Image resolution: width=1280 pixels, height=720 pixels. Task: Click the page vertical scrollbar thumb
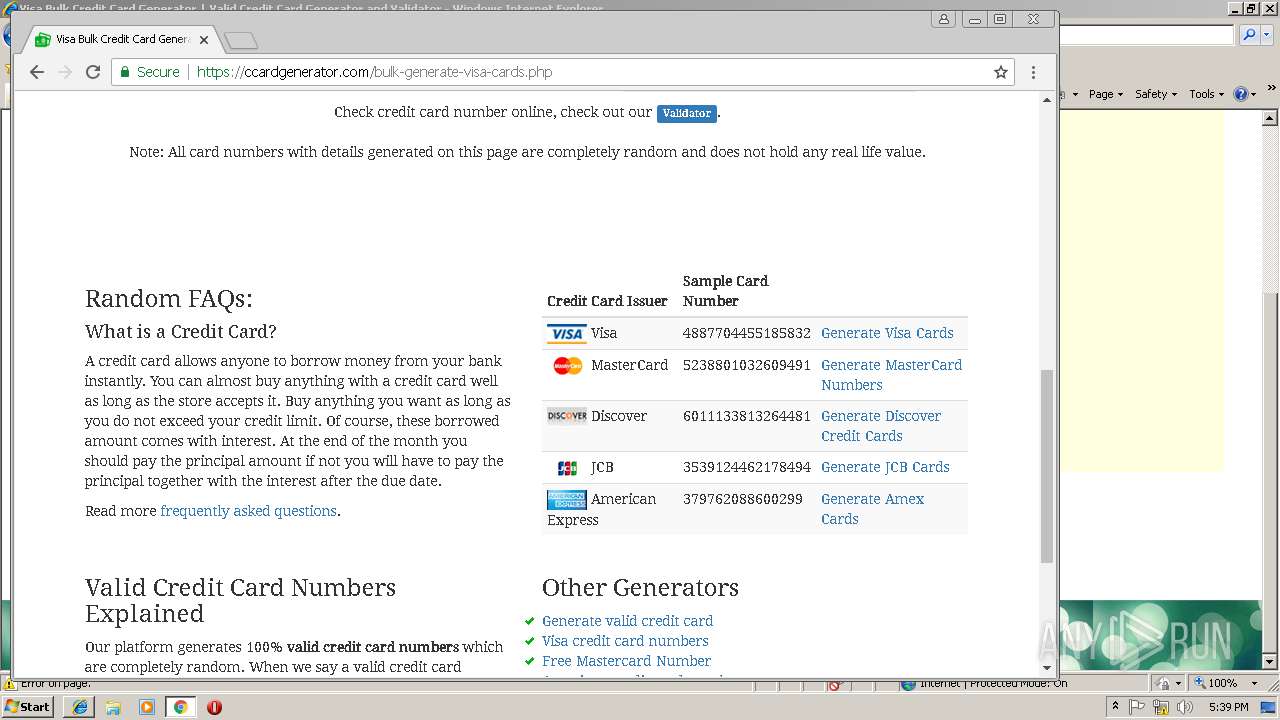(1047, 466)
